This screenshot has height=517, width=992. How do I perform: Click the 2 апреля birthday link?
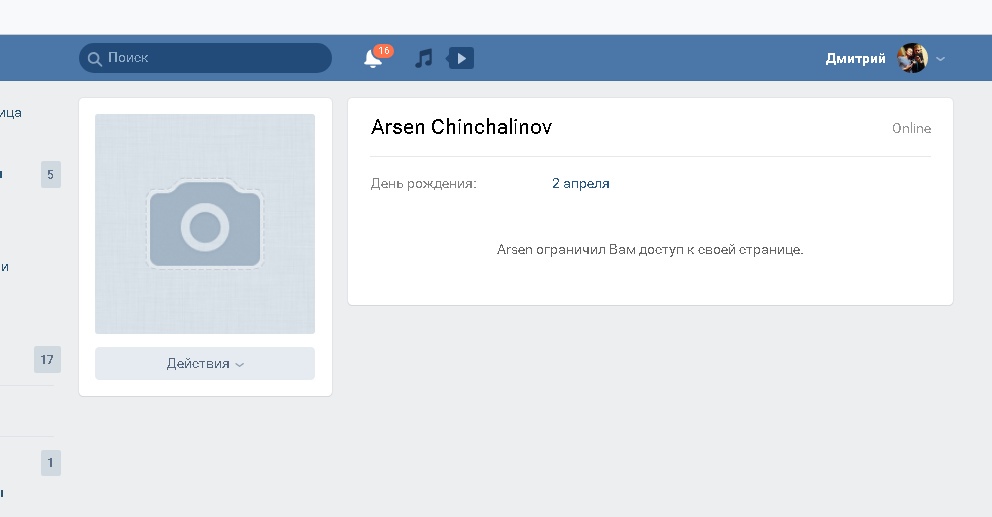click(580, 183)
